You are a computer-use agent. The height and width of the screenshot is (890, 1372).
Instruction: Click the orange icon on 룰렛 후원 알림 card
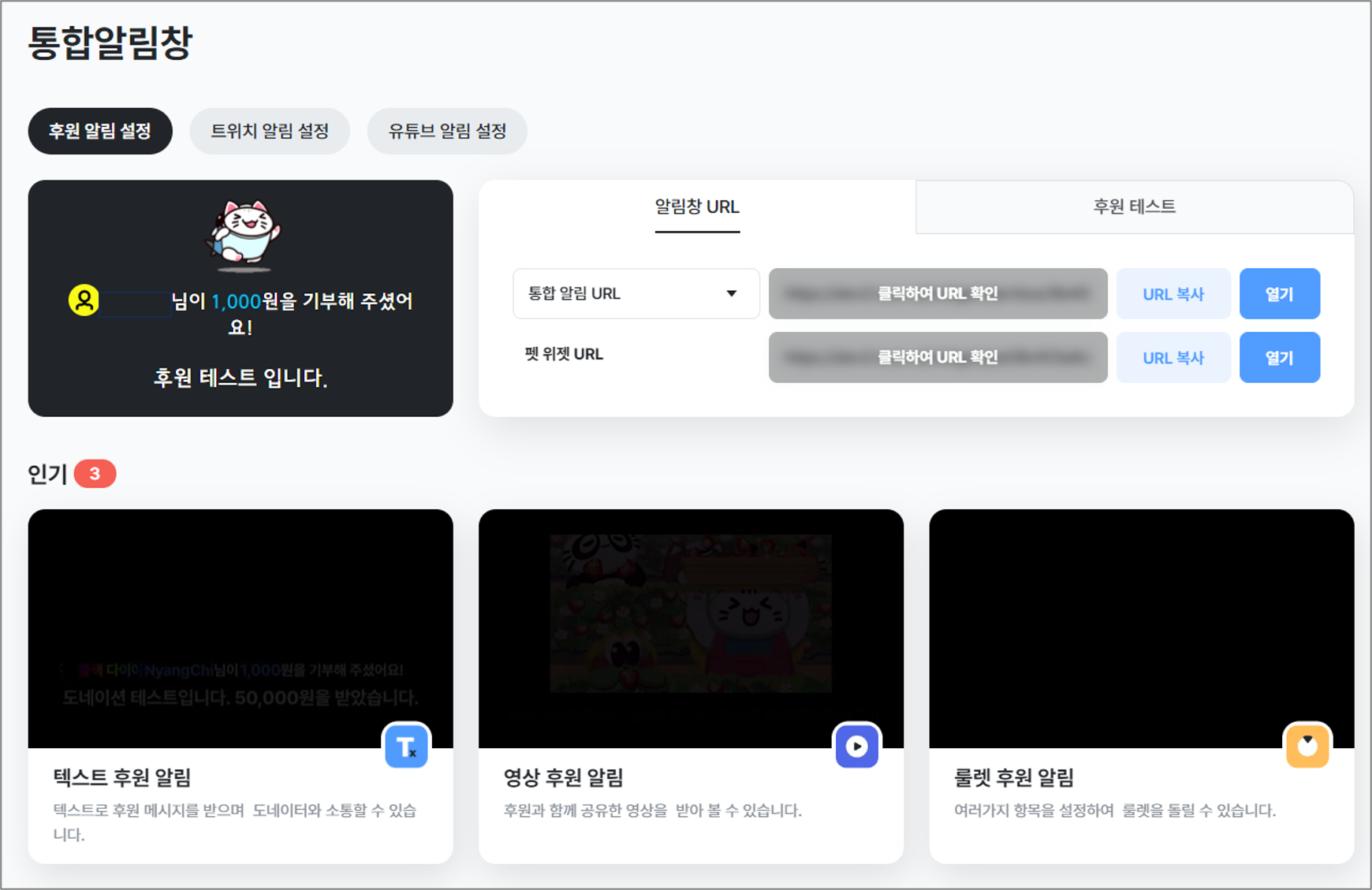[x=1307, y=746]
